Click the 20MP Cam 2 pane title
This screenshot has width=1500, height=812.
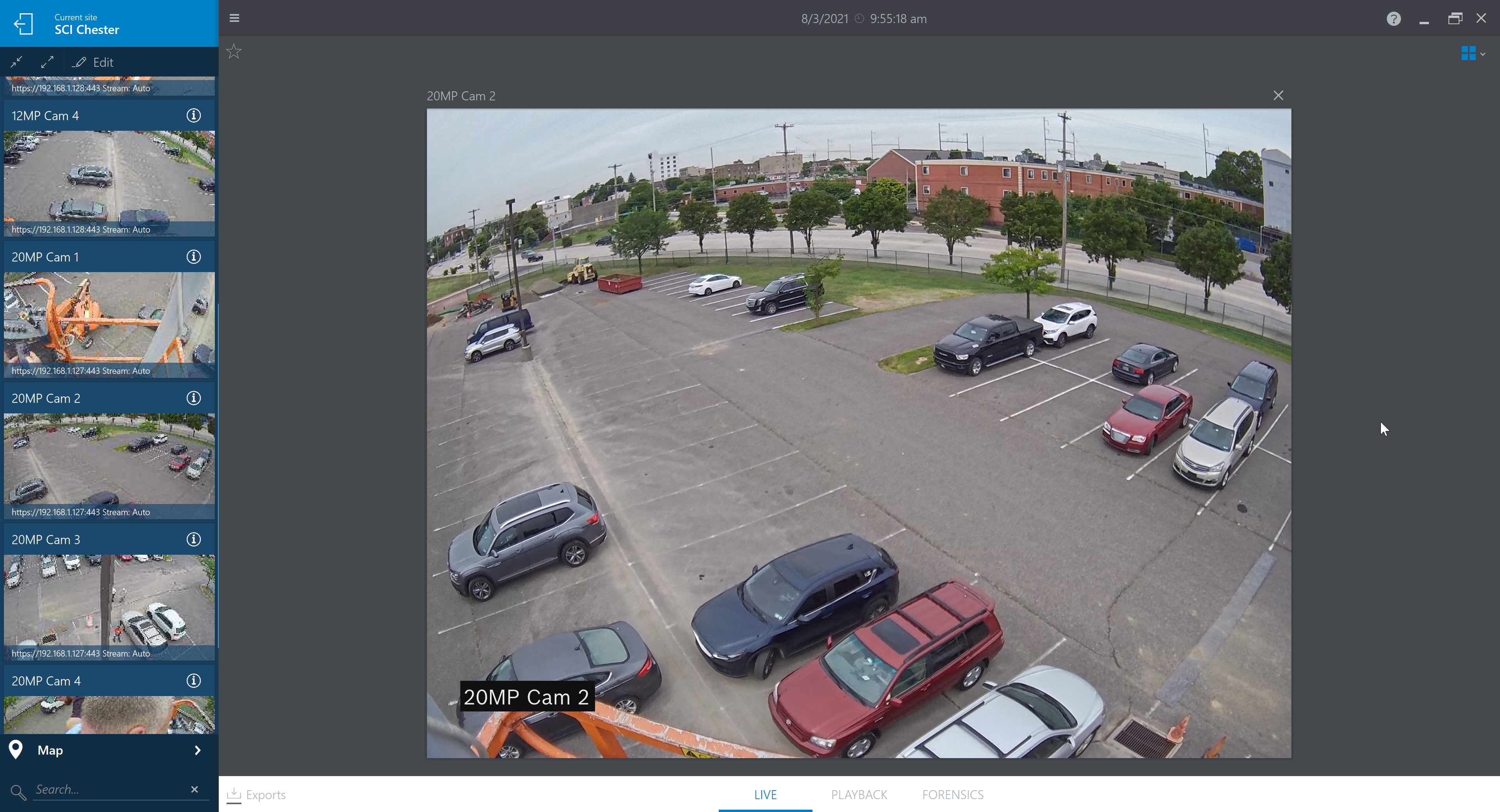pyautogui.click(x=461, y=96)
